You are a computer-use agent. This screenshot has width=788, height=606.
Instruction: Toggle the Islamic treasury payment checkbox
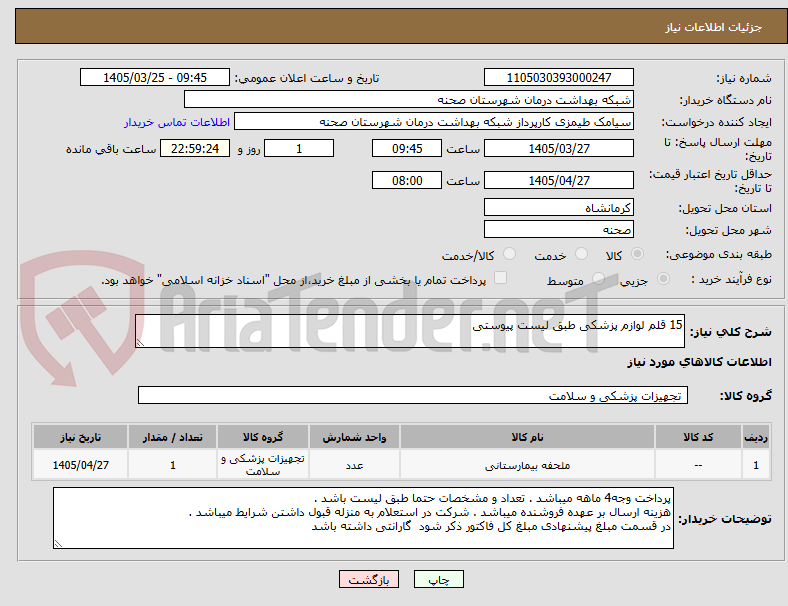click(501, 278)
